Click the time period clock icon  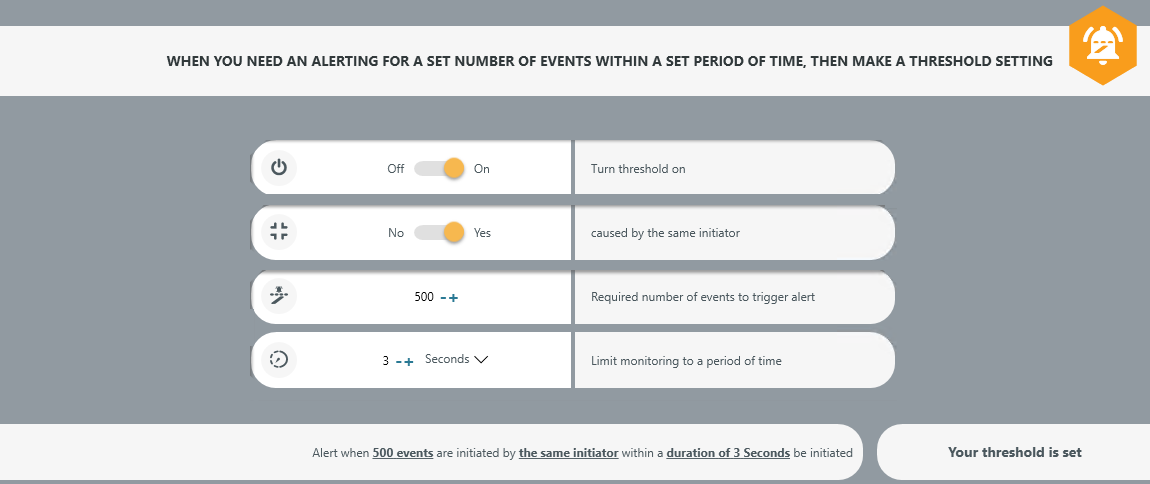[279, 360]
